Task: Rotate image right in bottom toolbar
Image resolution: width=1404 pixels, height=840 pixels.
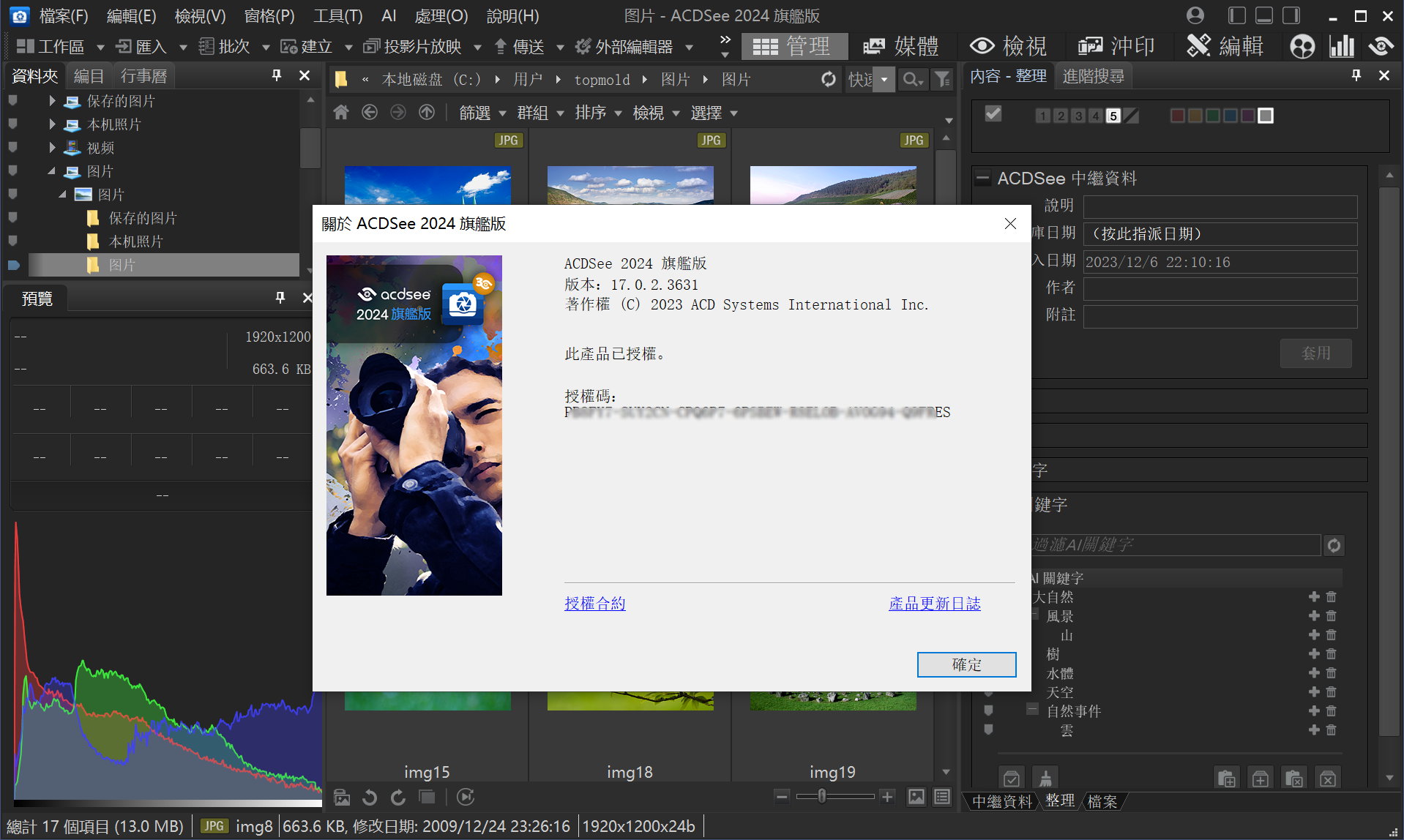Action: tap(398, 797)
